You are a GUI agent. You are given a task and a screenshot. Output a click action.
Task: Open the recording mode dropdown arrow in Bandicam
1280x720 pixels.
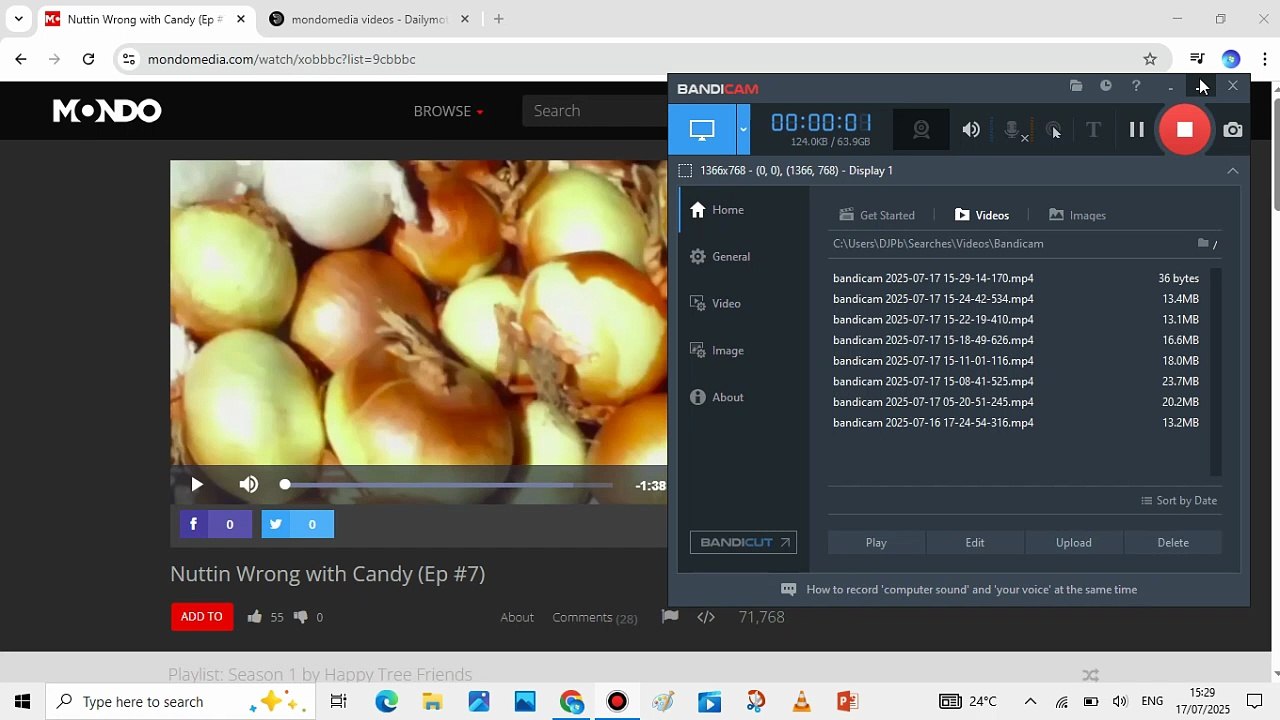tap(743, 129)
